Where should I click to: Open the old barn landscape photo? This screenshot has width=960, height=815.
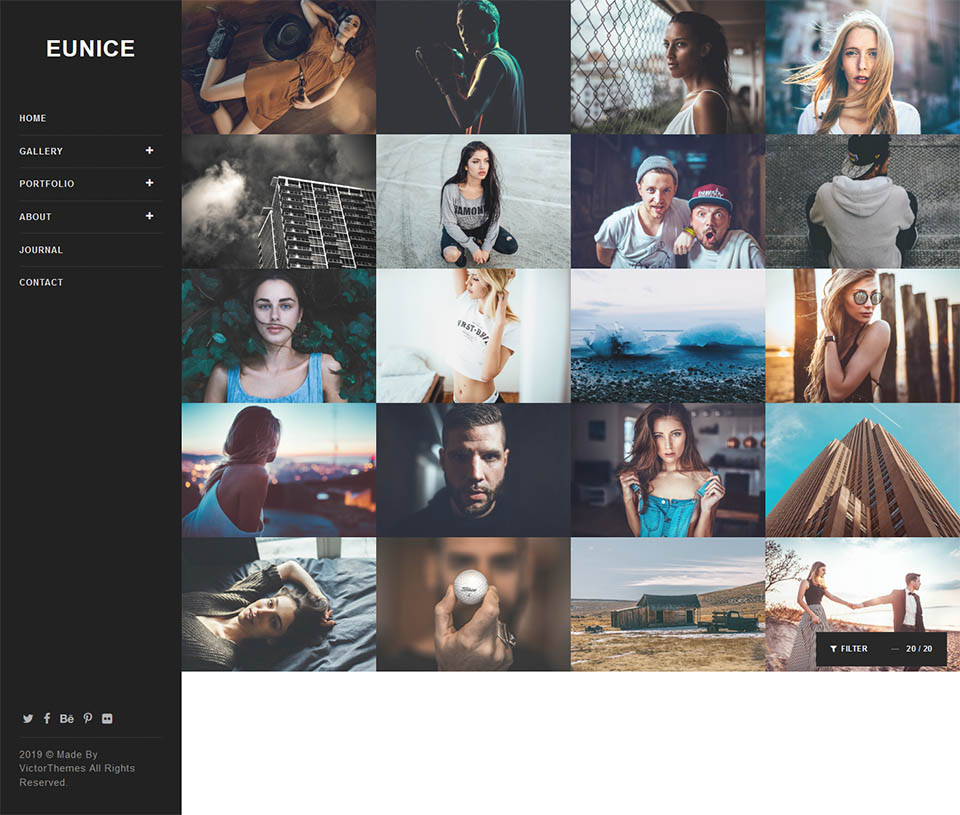(667, 604)
